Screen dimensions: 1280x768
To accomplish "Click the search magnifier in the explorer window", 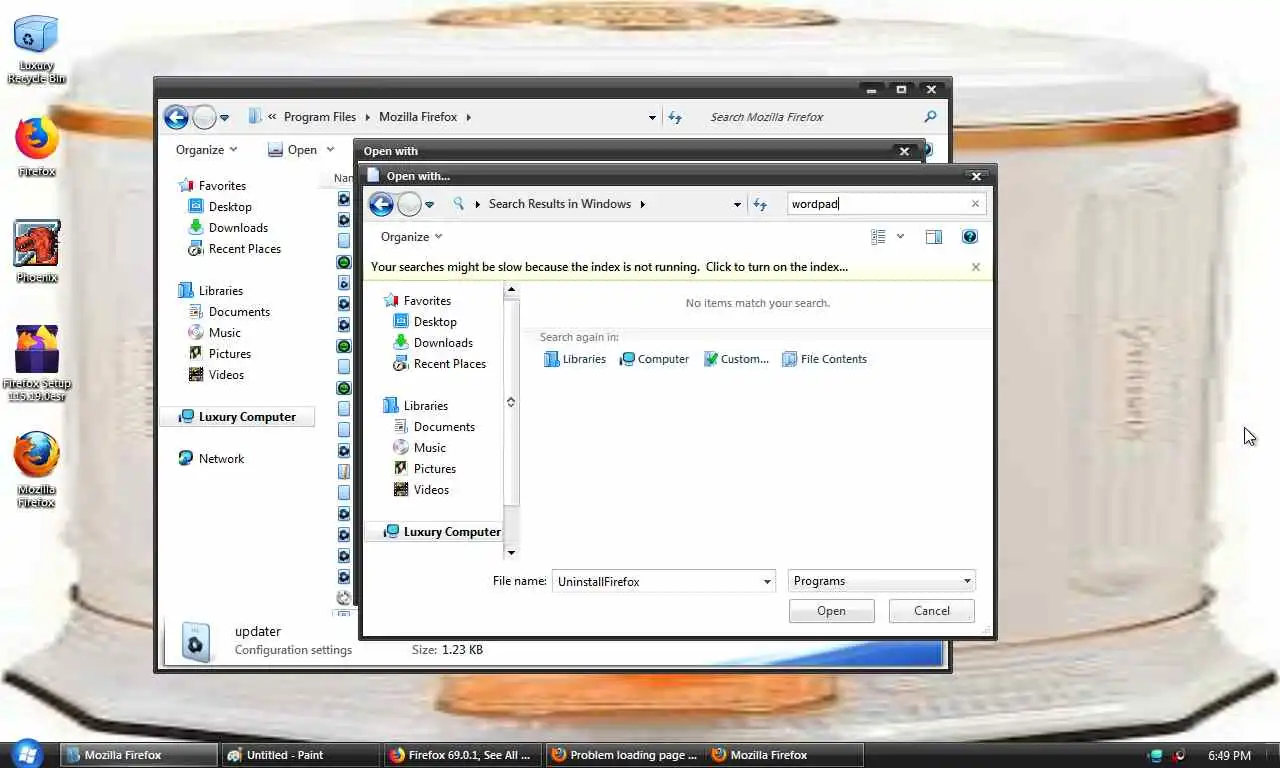I will [x=930, y=117].
